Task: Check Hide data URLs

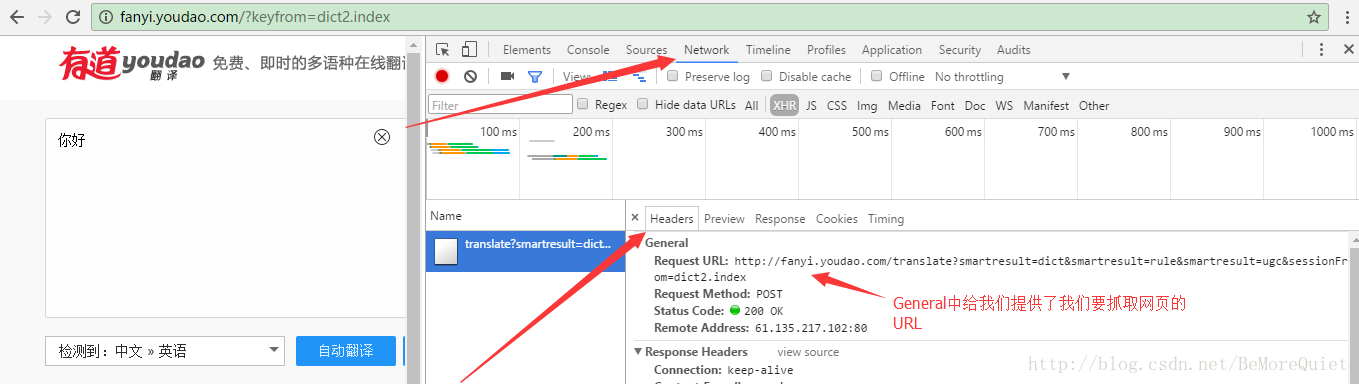Action: point(643,104)
